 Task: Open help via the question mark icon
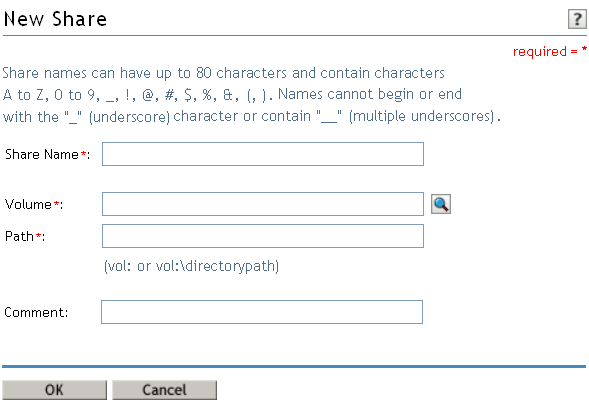pyautogui.click(x=577, y=19)
